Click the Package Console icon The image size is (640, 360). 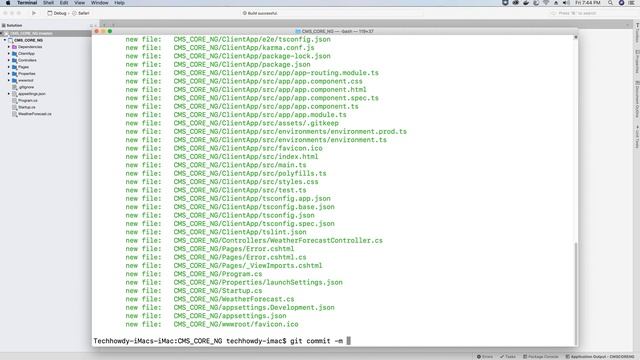tap(525, 357)
